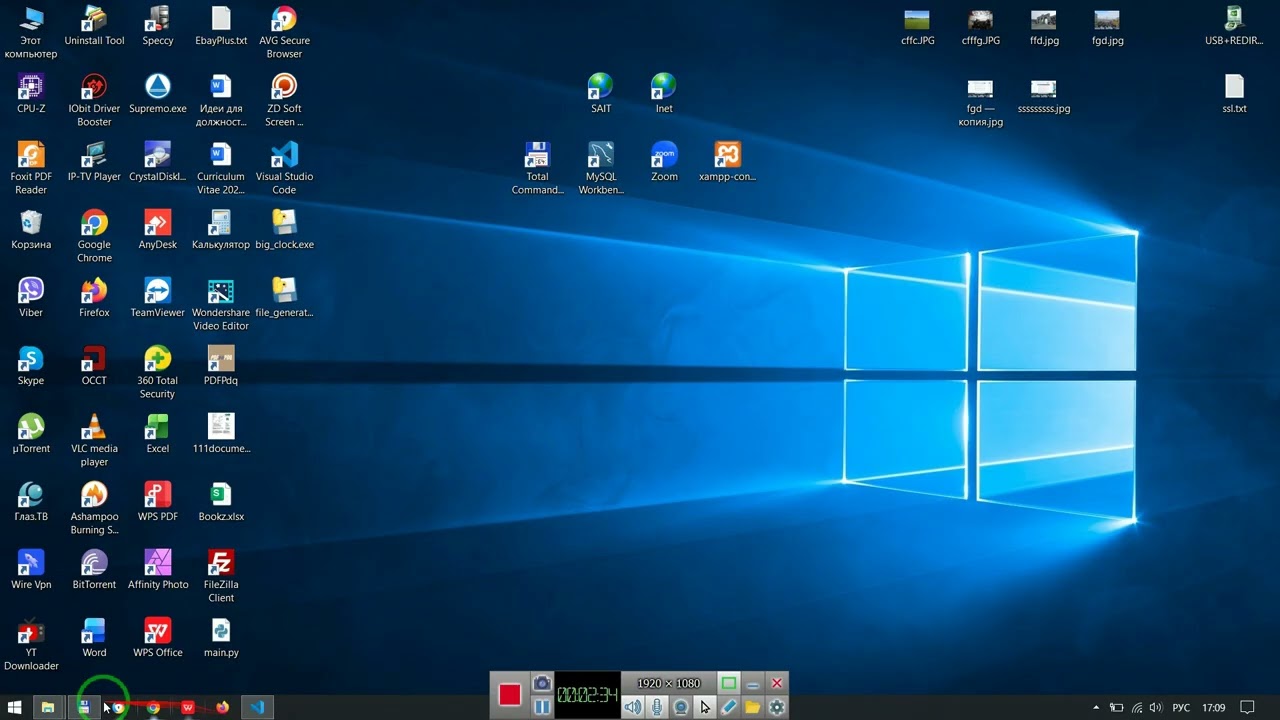Select the Этот компьютер desktop icon
This screenshot has width=1280, height=720.
tap(31, 32)
